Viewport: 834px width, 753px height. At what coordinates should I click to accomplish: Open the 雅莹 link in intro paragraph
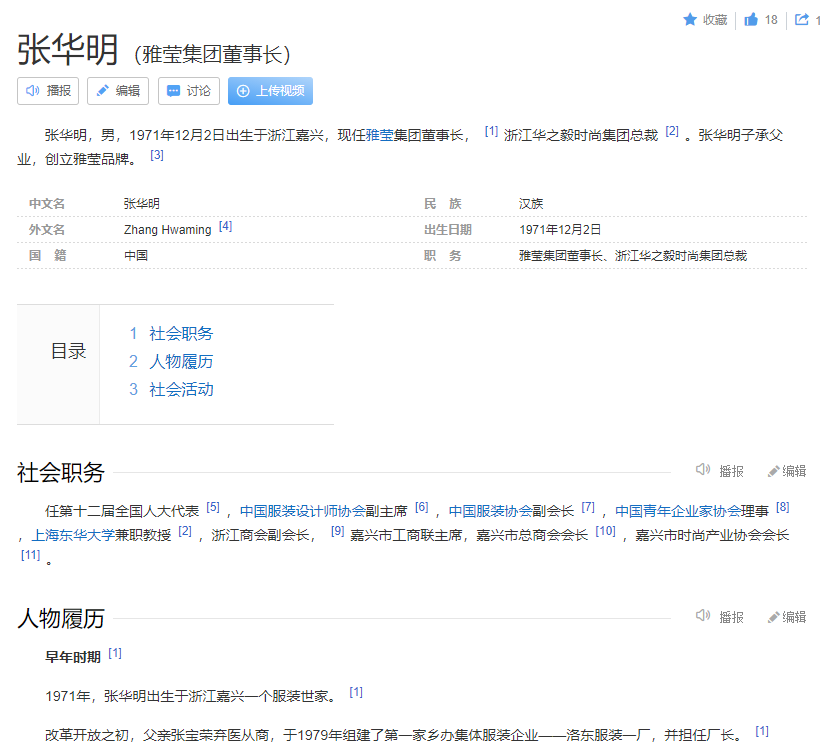[x=379, y=136]
